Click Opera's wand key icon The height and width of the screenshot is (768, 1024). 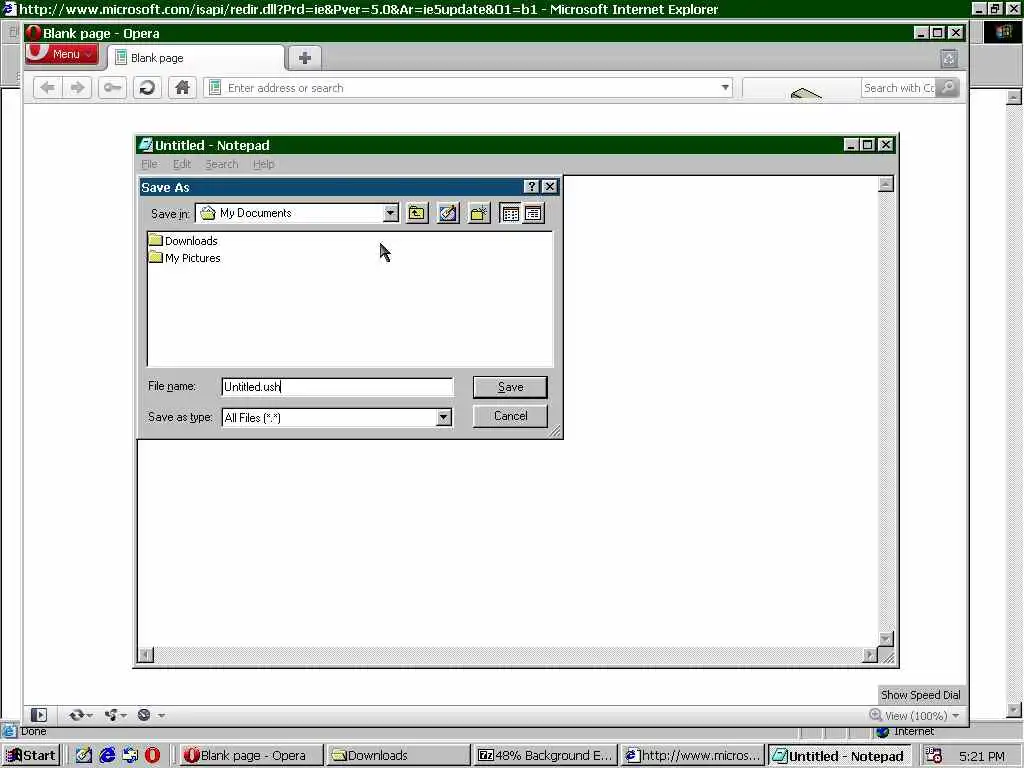112,88
